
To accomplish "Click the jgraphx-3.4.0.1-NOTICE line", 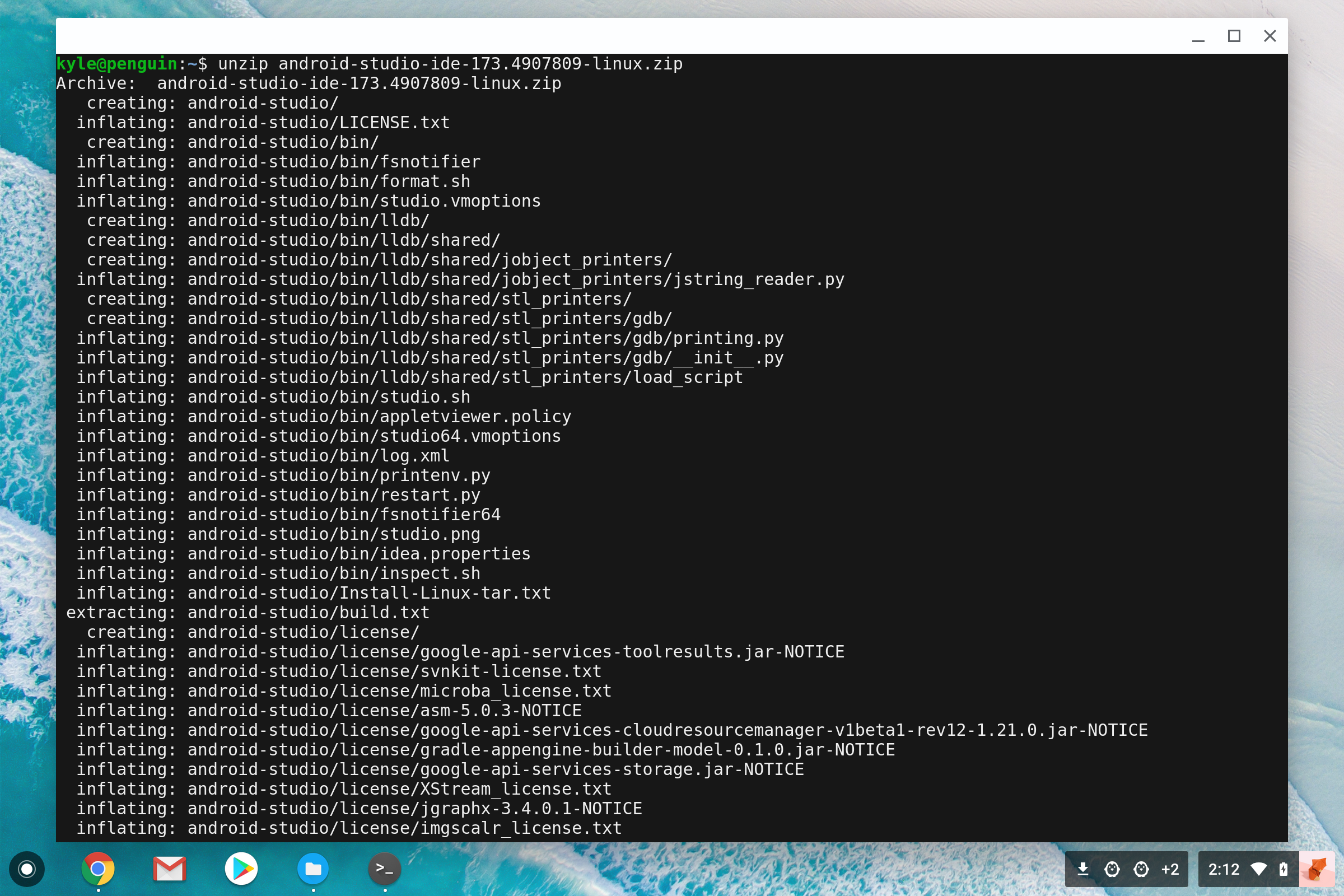I will [x=360, y=809].
